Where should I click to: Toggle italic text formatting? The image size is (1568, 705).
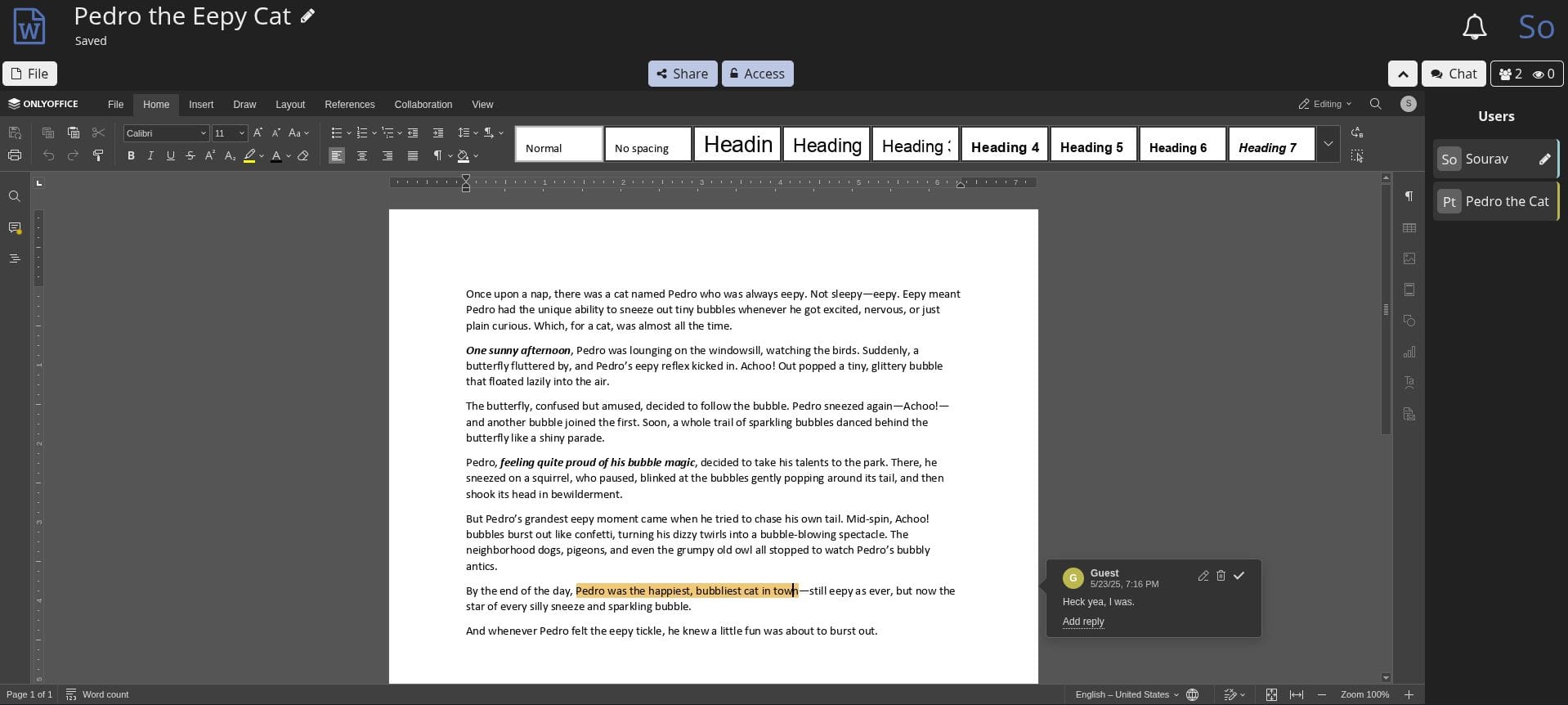coord(150,155)
